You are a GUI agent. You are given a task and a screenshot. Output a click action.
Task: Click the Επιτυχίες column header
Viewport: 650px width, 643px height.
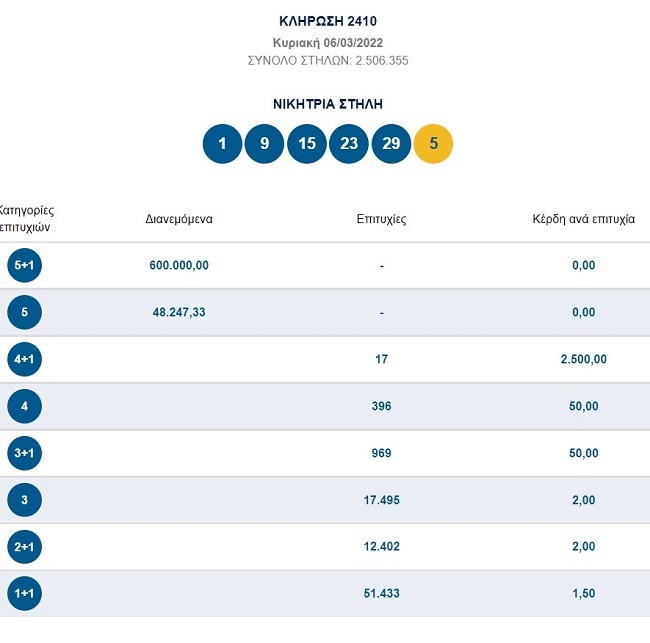tap(381, 219)
